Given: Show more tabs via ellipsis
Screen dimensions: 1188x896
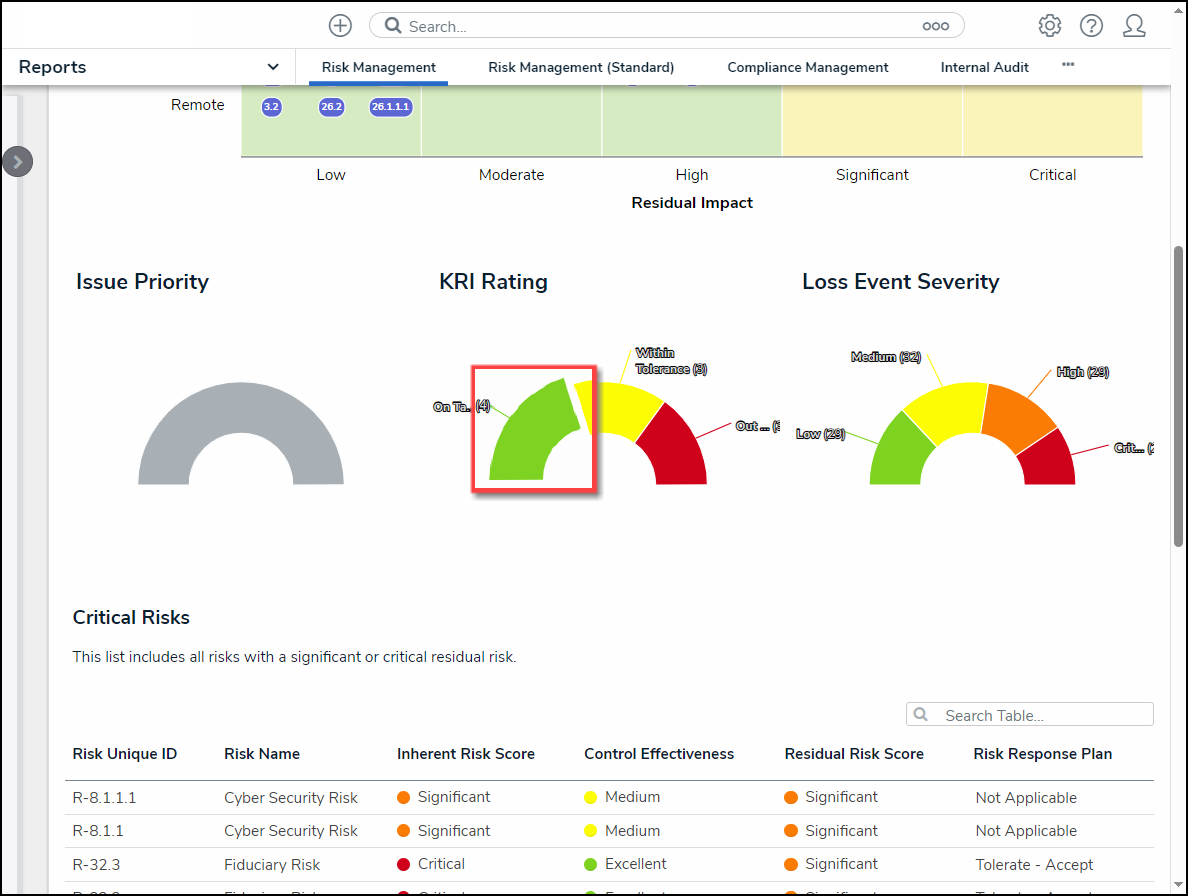Looking at the screenshot, I should [x=1068, y=65].
